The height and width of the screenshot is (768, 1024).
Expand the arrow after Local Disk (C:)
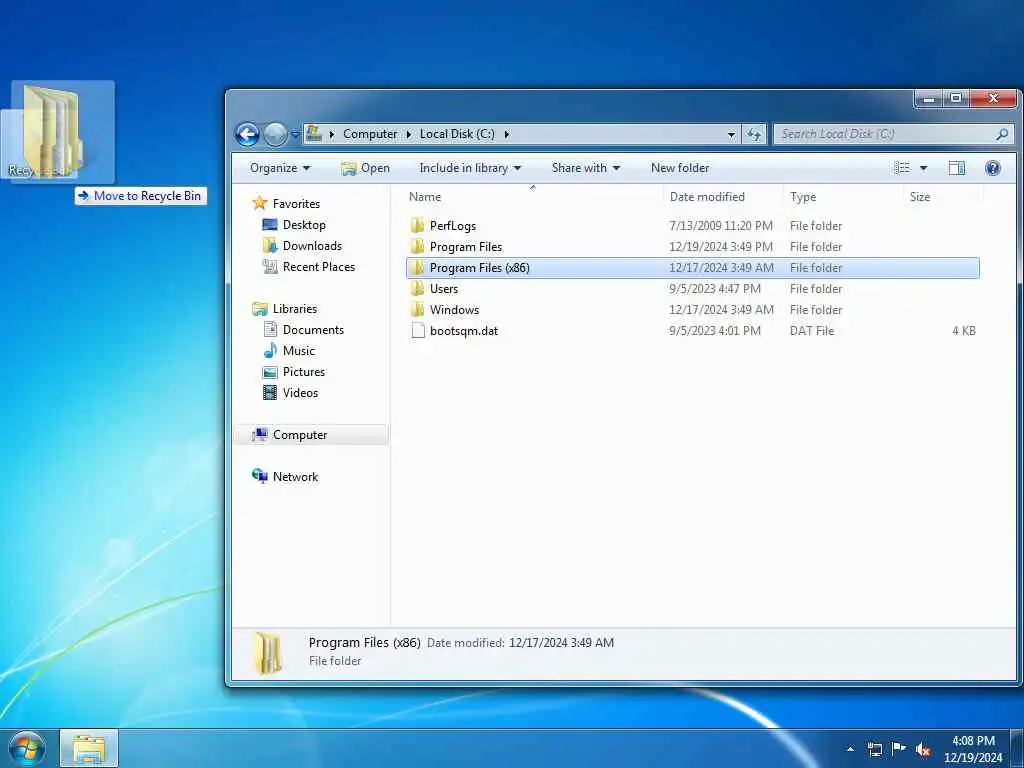tap(506, 134)
